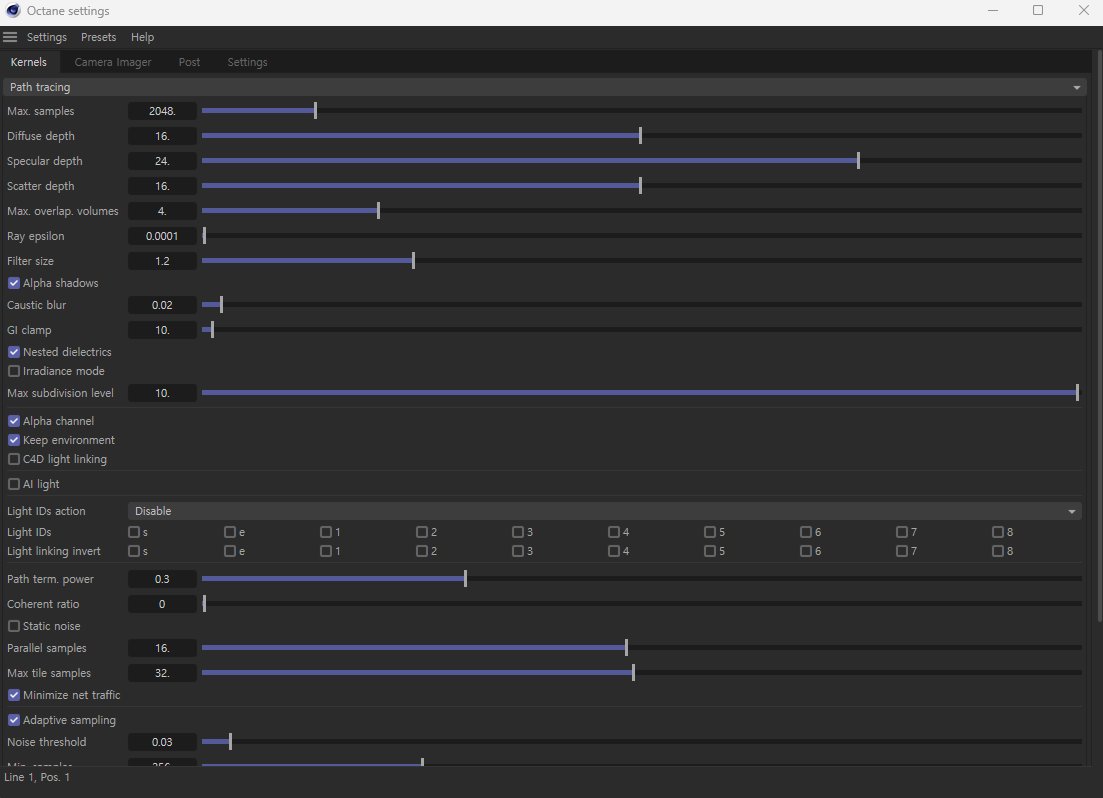
Task: Open the Path tracing kernel dropdown
Action: click(x=544, y=87)
